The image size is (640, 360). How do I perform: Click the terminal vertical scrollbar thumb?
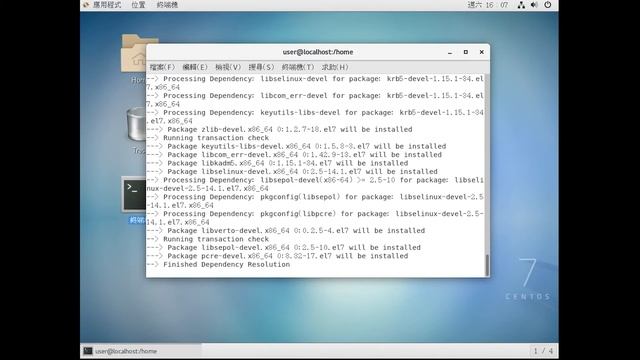pos(487,265)
